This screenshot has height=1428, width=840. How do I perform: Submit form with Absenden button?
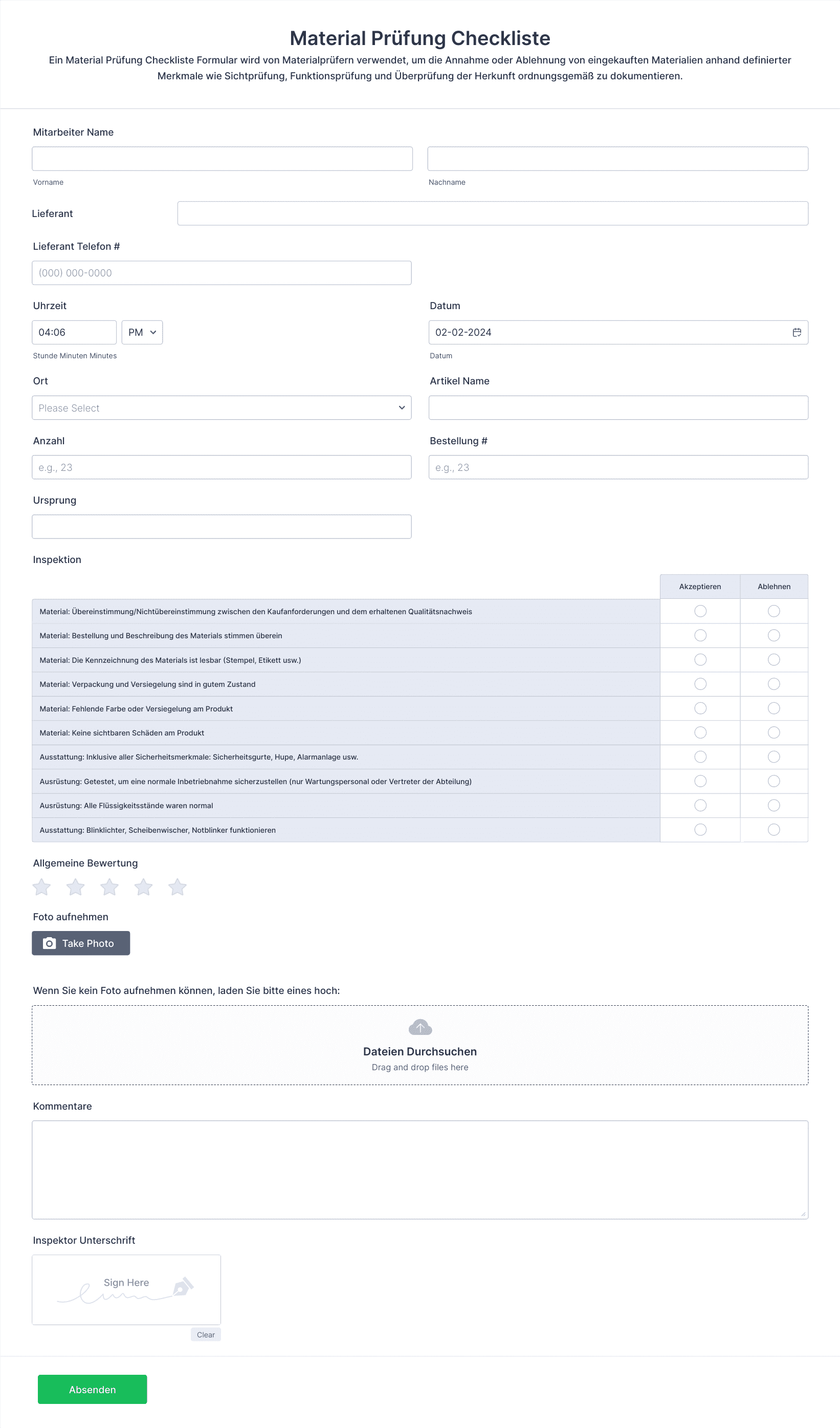click(x=92, y=1390)
